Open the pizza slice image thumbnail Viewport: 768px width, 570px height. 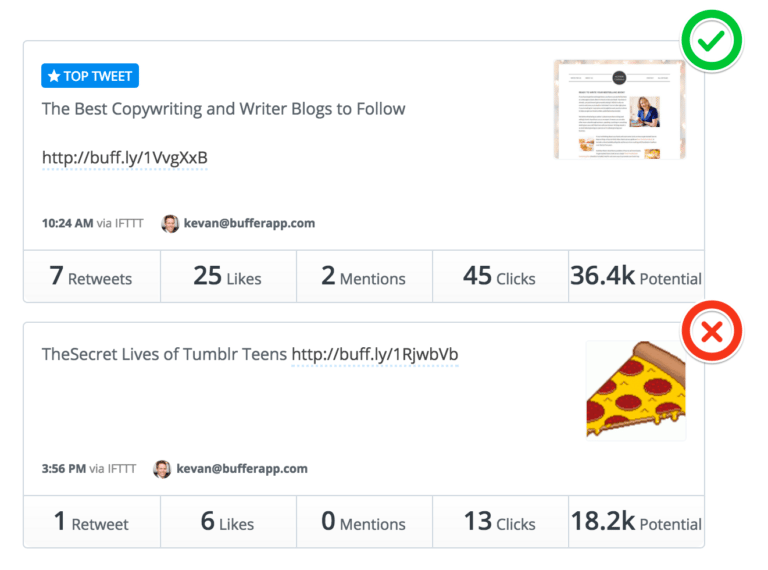(x=635, y=390)
